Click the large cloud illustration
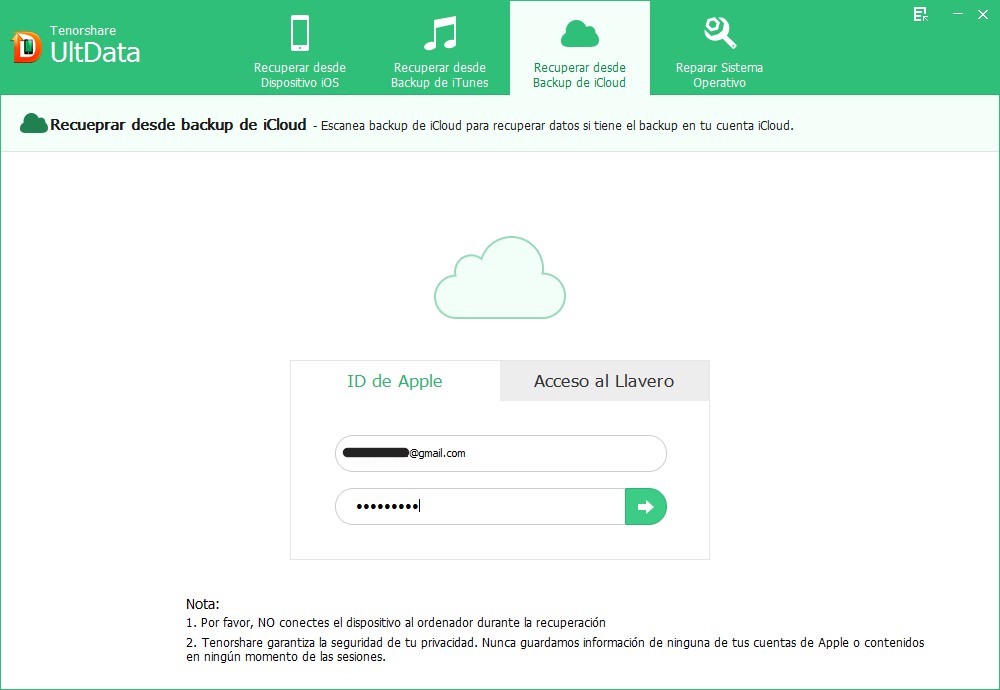1000x690 pixels. pos(500,277)
